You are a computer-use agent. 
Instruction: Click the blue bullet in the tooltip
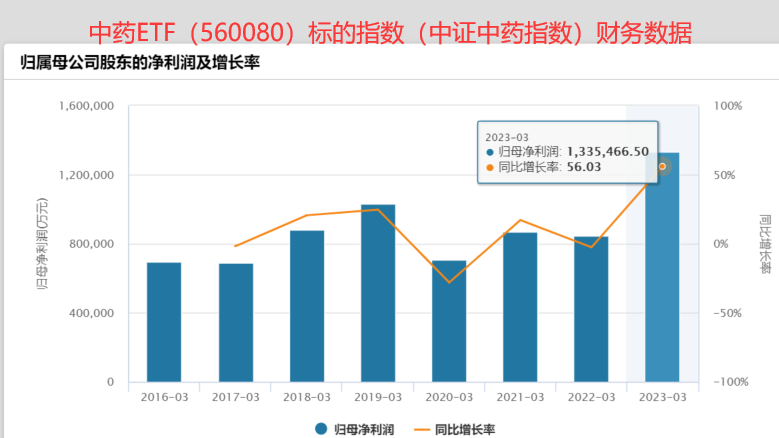(490, 152)
